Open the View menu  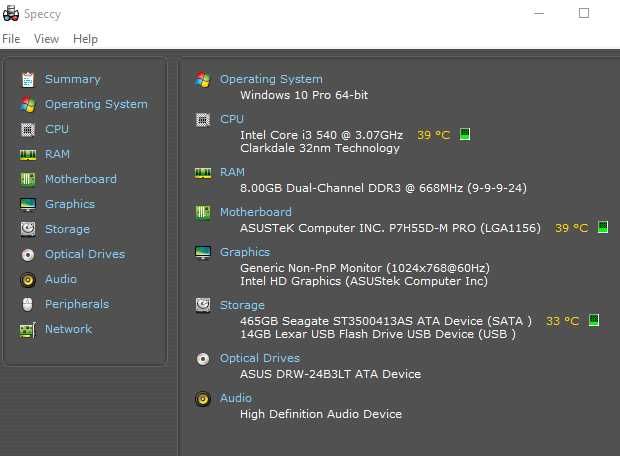tap(46, 39)
